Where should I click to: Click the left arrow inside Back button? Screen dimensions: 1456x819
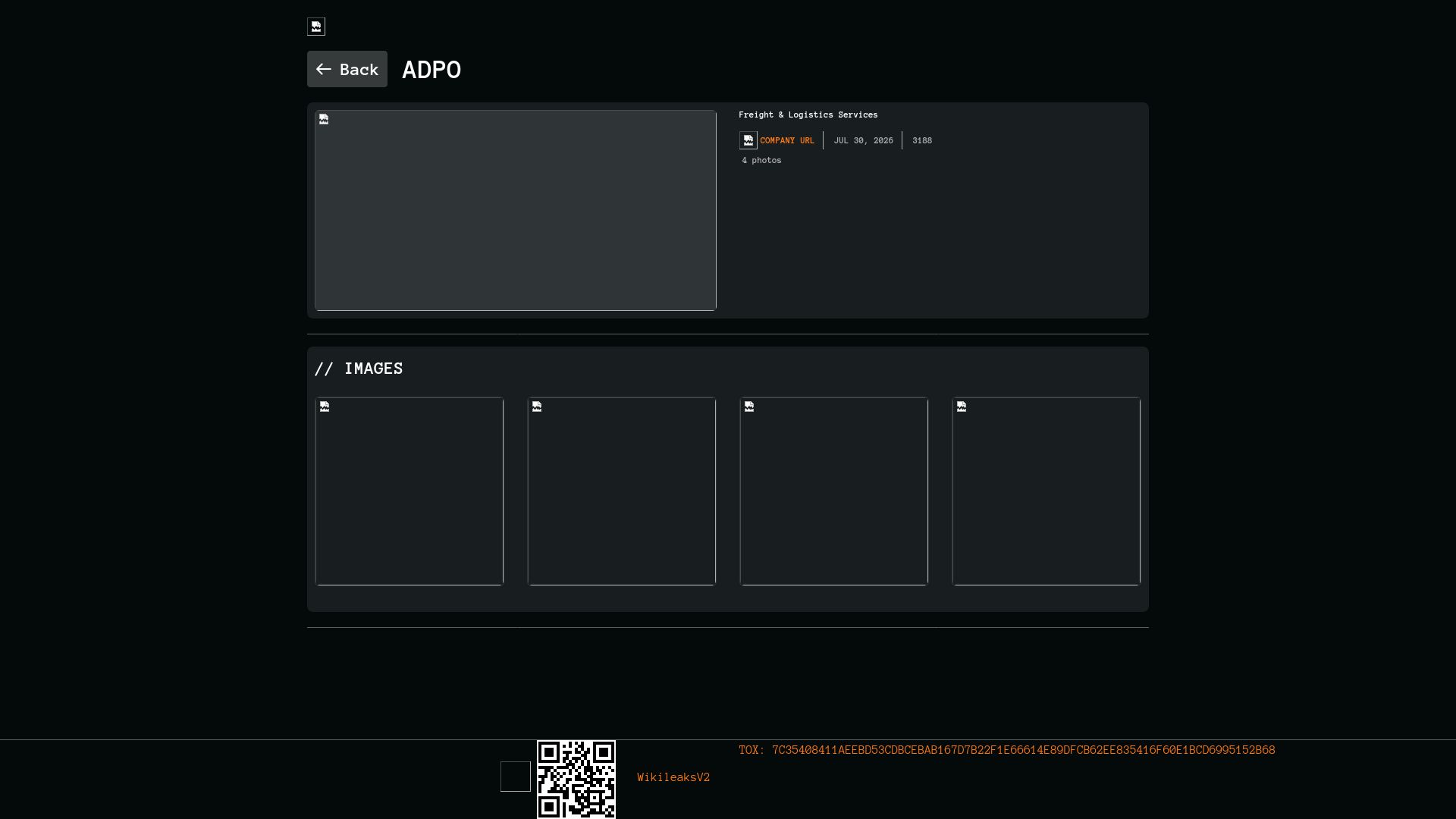click(x=324, y=69)
